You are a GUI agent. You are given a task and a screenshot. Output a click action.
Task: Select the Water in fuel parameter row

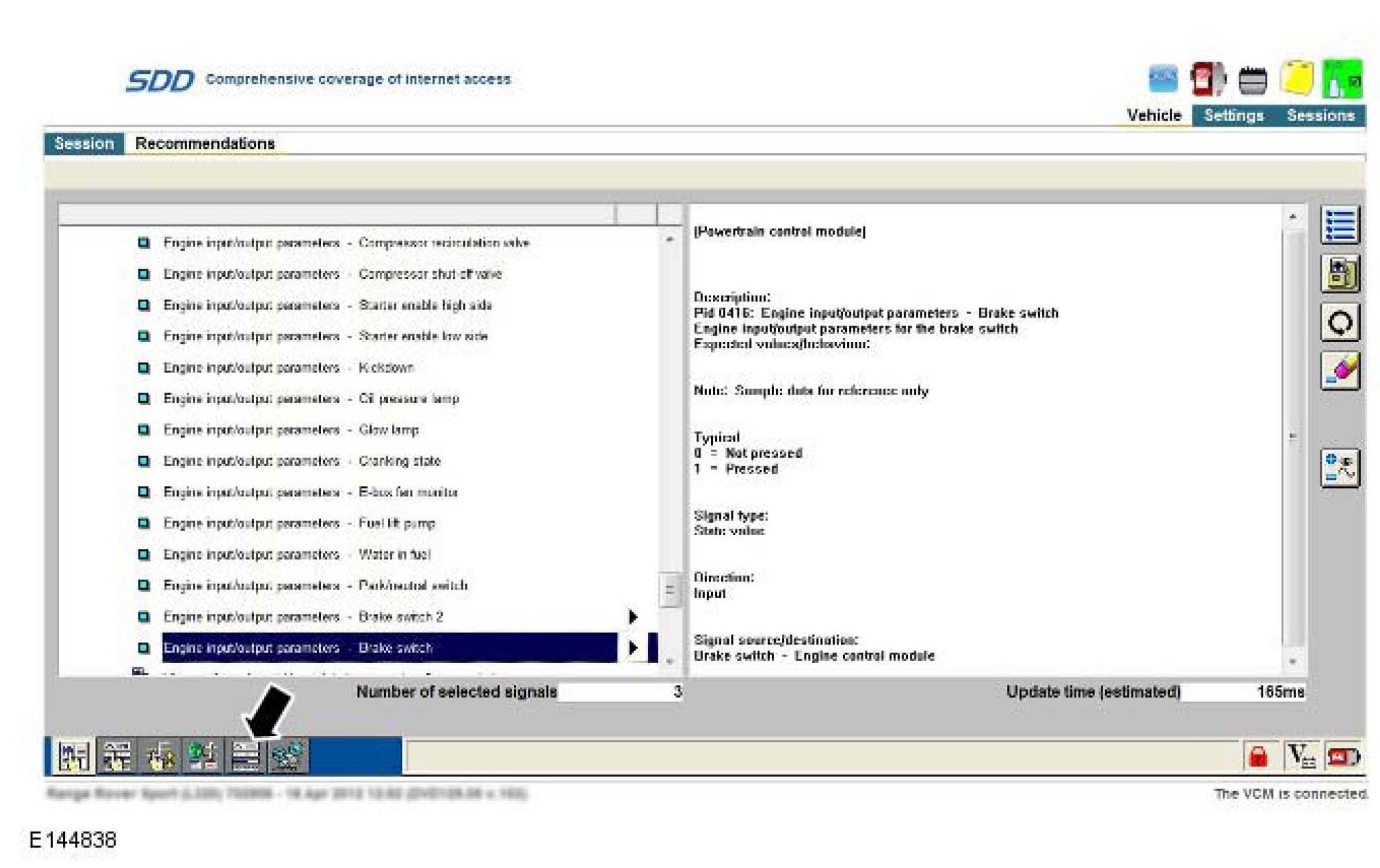(394, 554)
